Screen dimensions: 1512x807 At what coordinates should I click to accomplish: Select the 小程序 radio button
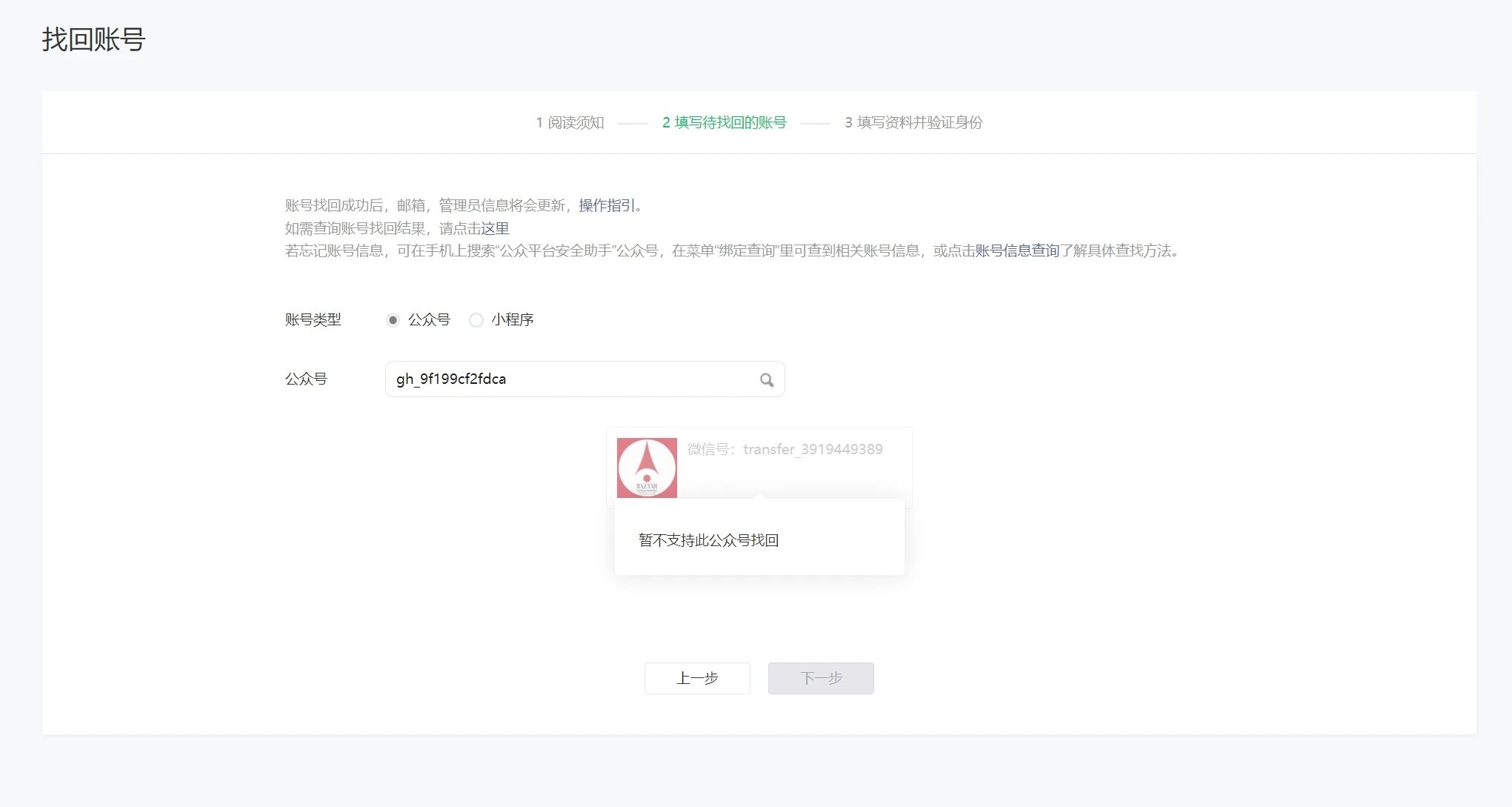tap(476, 320)
